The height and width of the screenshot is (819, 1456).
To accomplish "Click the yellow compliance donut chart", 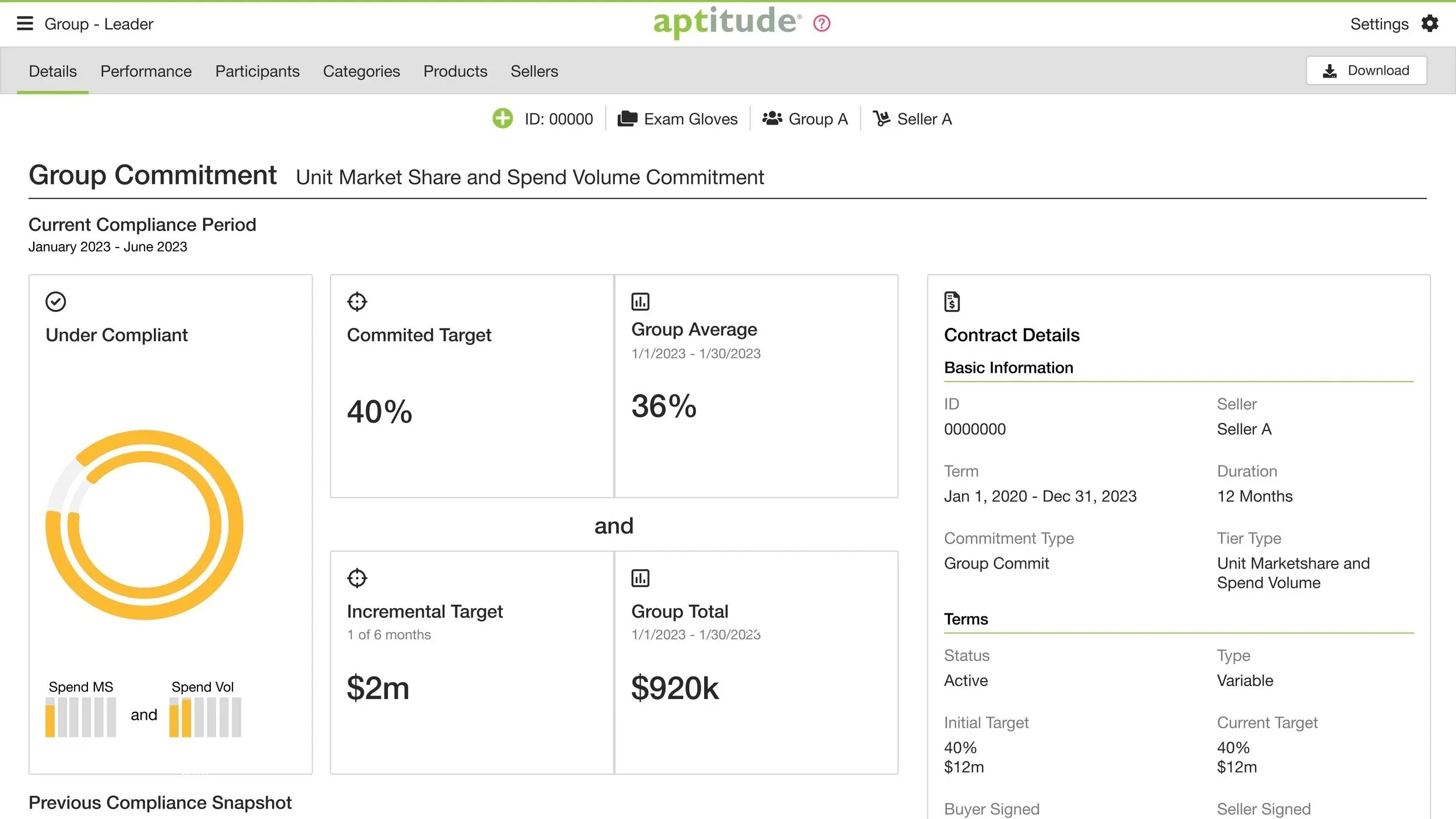I will (x=144, y=524).
